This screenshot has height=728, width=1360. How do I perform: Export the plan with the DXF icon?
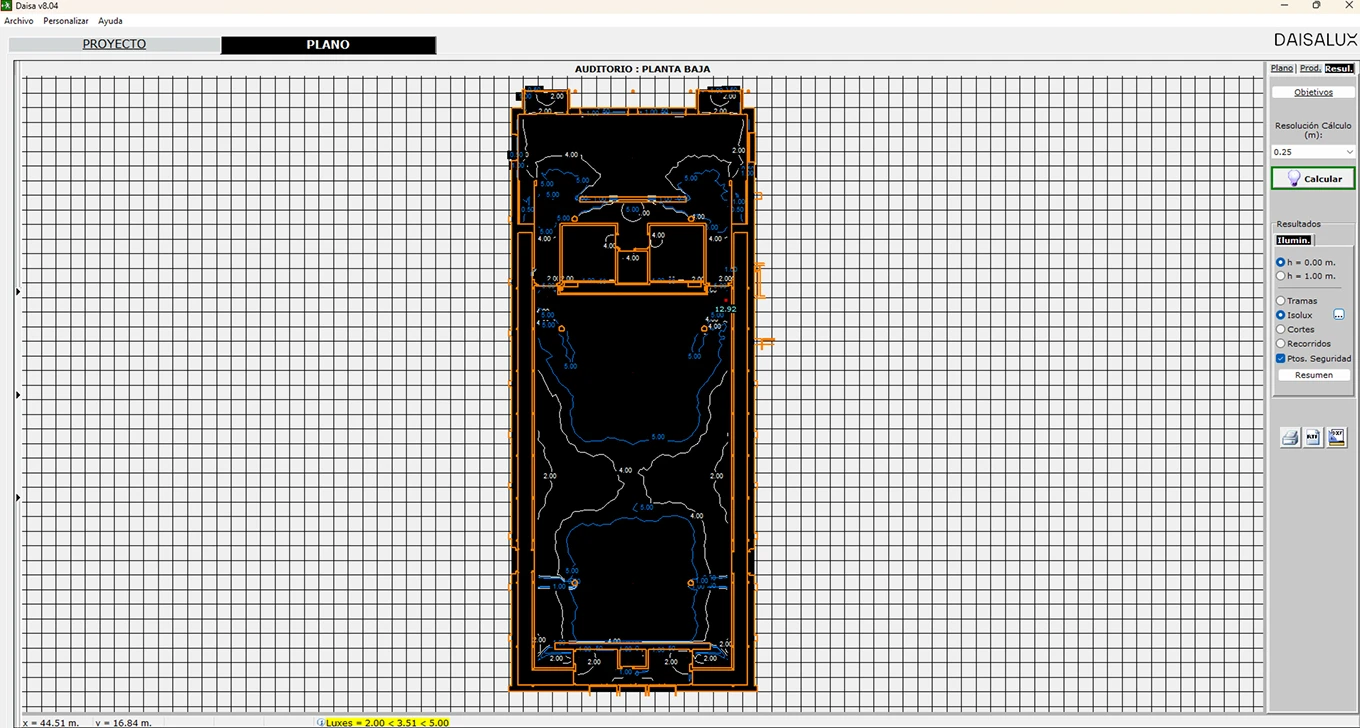click(1337, 437)
